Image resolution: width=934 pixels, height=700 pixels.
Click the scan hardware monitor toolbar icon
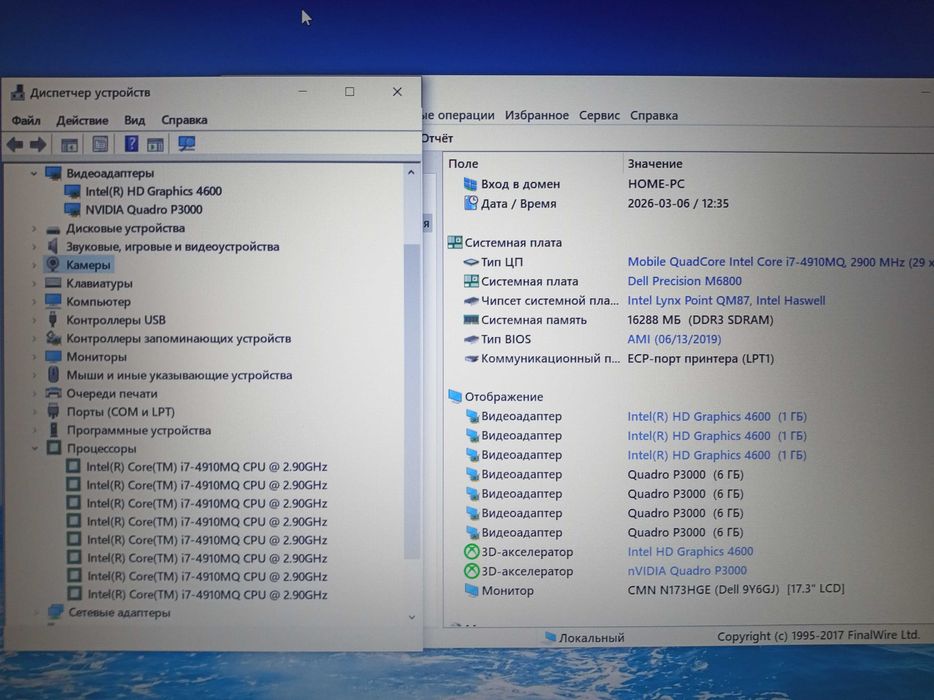tap(186, 143)
